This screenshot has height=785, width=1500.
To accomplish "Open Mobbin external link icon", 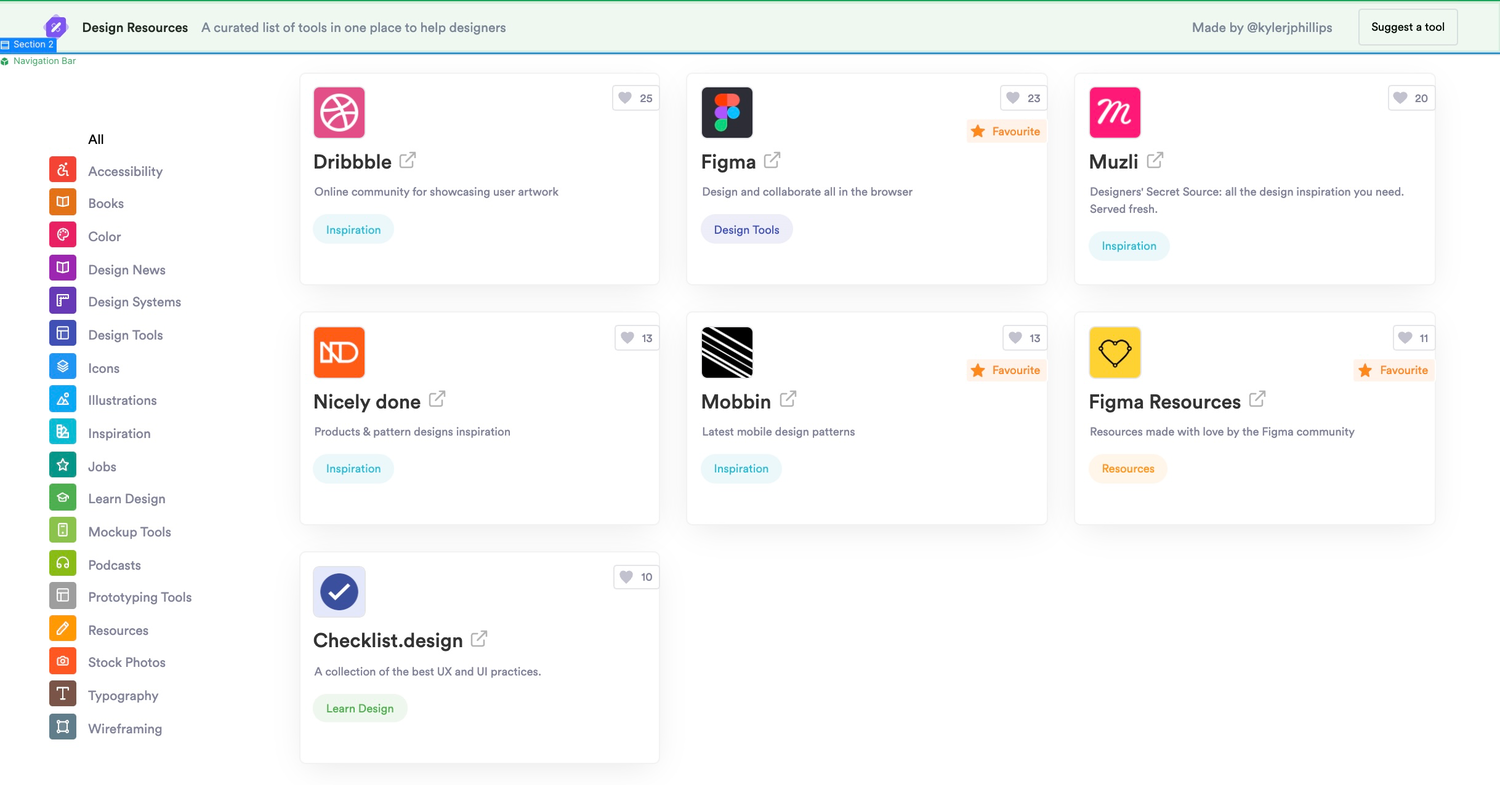I will pyautogui.click(x=788, y=399).
